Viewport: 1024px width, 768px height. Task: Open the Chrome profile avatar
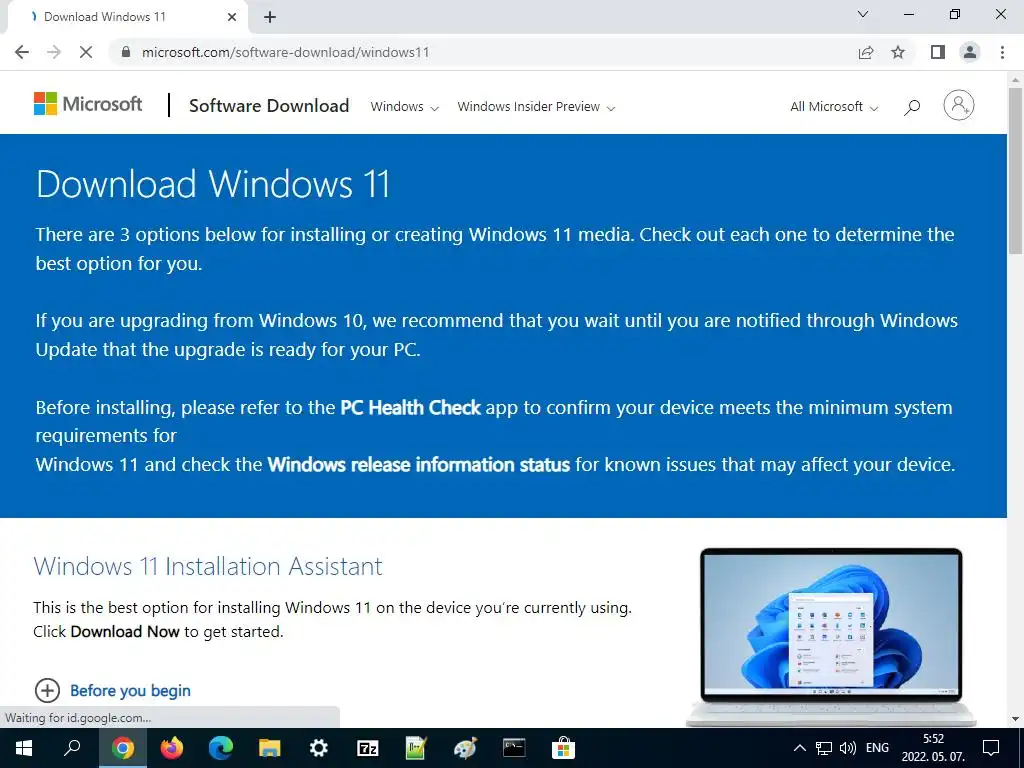[x=970, y=52]
